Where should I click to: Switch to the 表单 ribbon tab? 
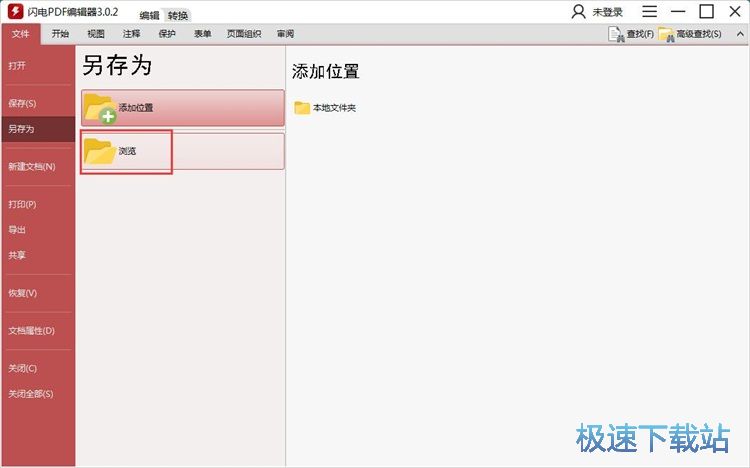[203, 34]
